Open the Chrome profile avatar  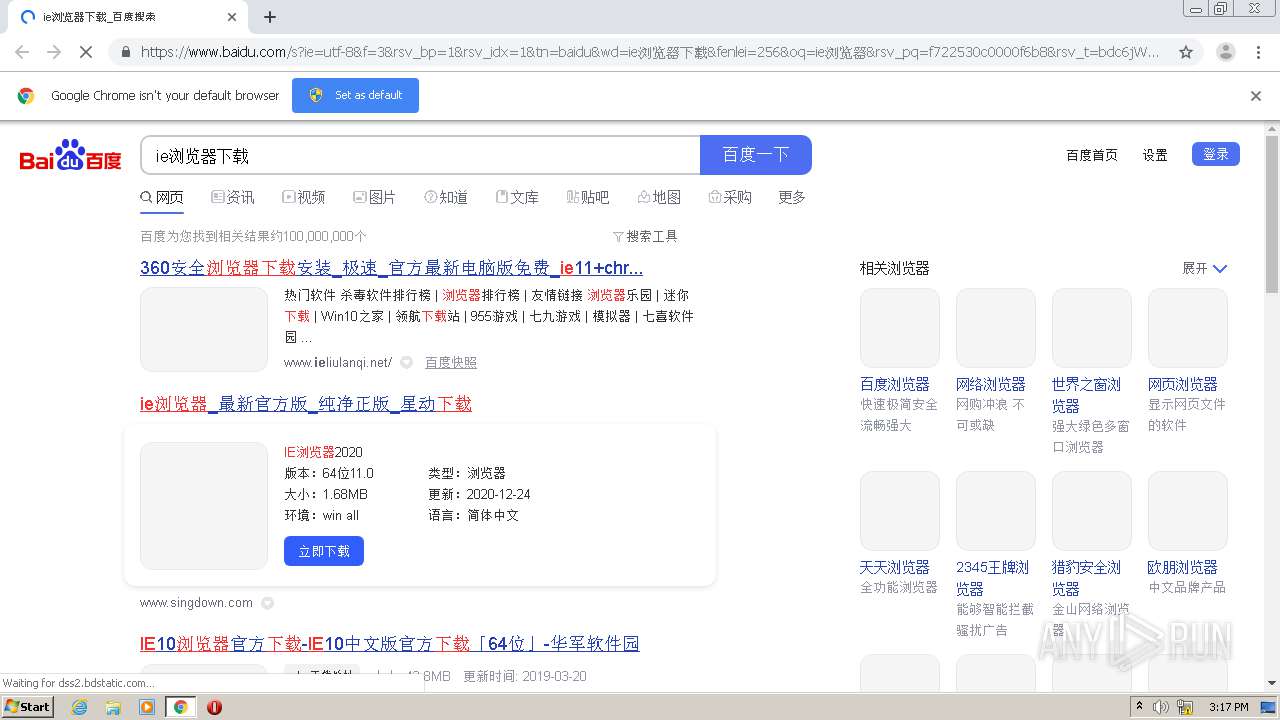(1226, 52)
